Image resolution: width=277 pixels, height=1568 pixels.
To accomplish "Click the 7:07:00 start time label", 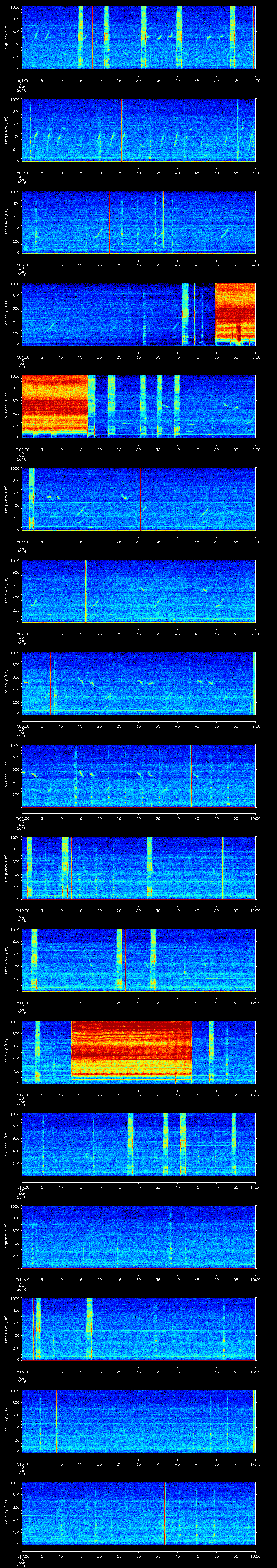I will 22,634.
